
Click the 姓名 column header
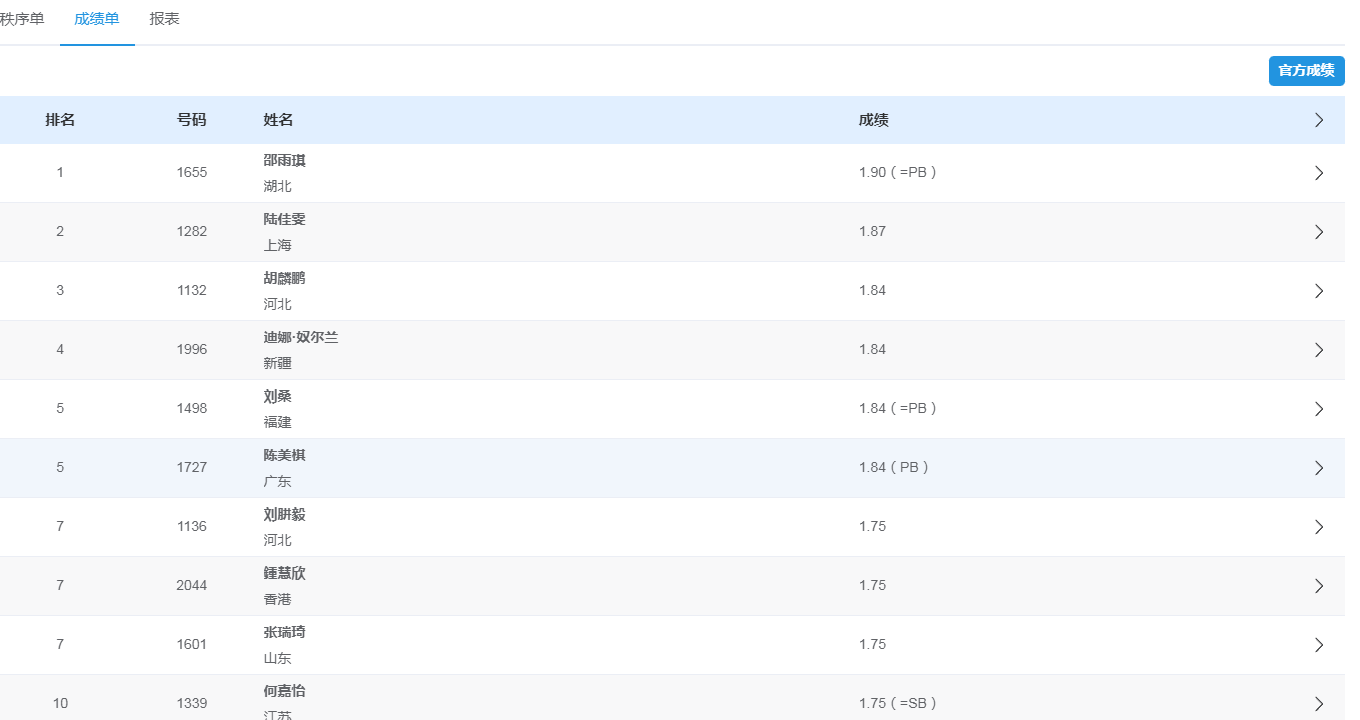pyautogui.click(x=278, y=120)
